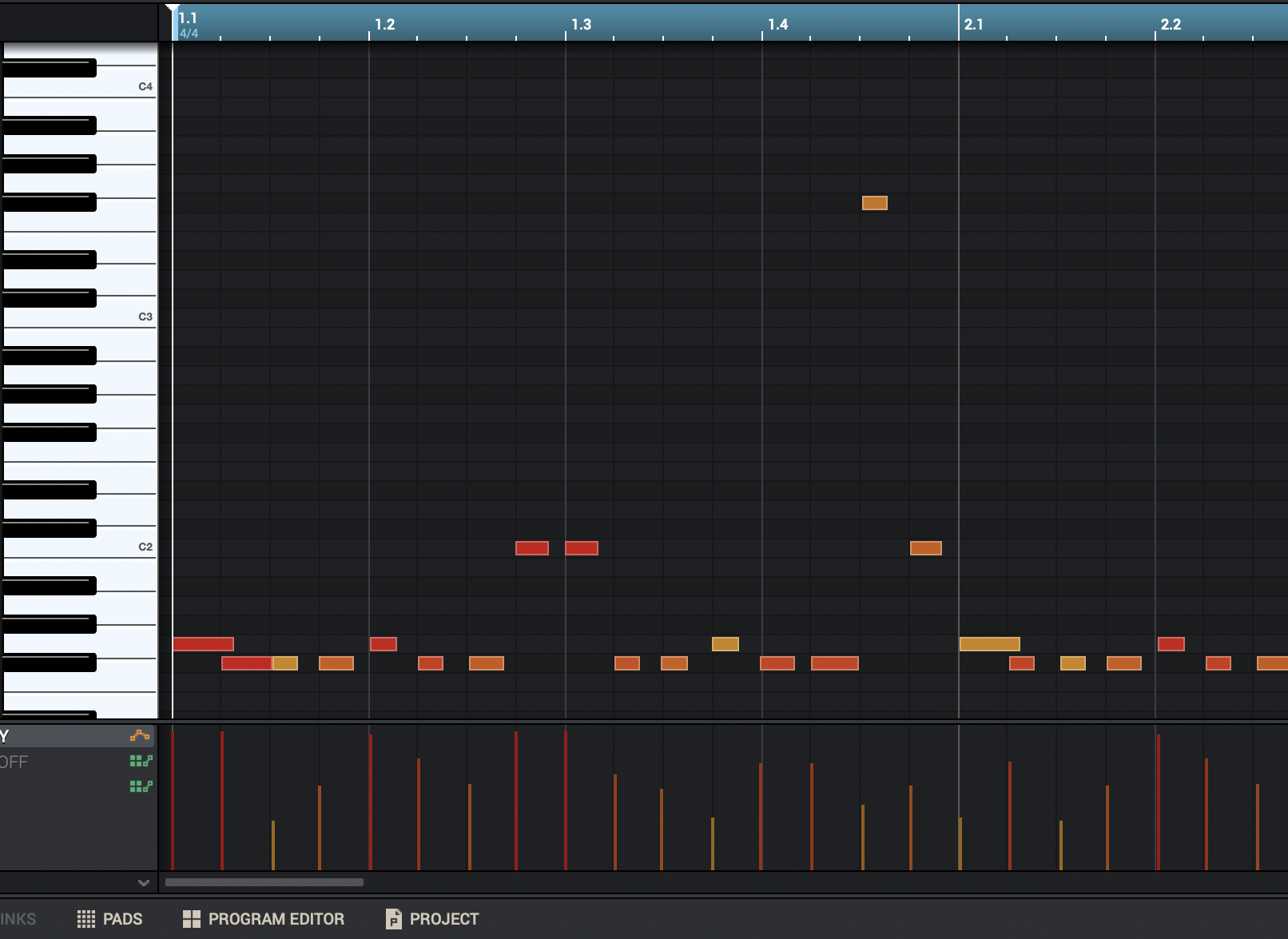Click the orange automation curve icon
The image size is (1288, 939).
coord(140,735)
